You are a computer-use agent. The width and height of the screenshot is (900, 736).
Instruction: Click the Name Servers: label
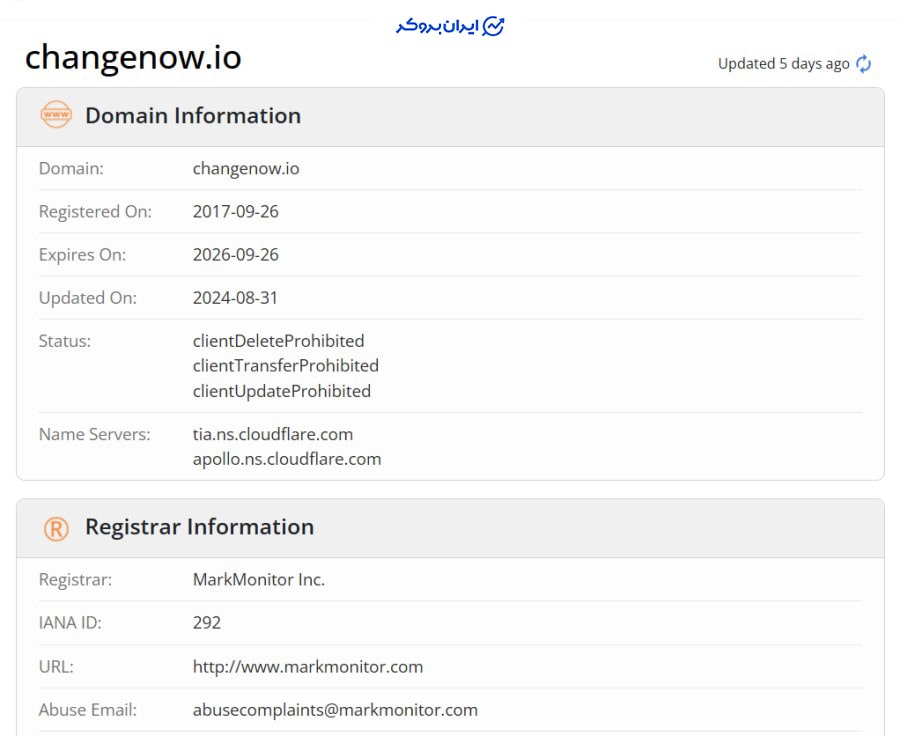(95, 434)
